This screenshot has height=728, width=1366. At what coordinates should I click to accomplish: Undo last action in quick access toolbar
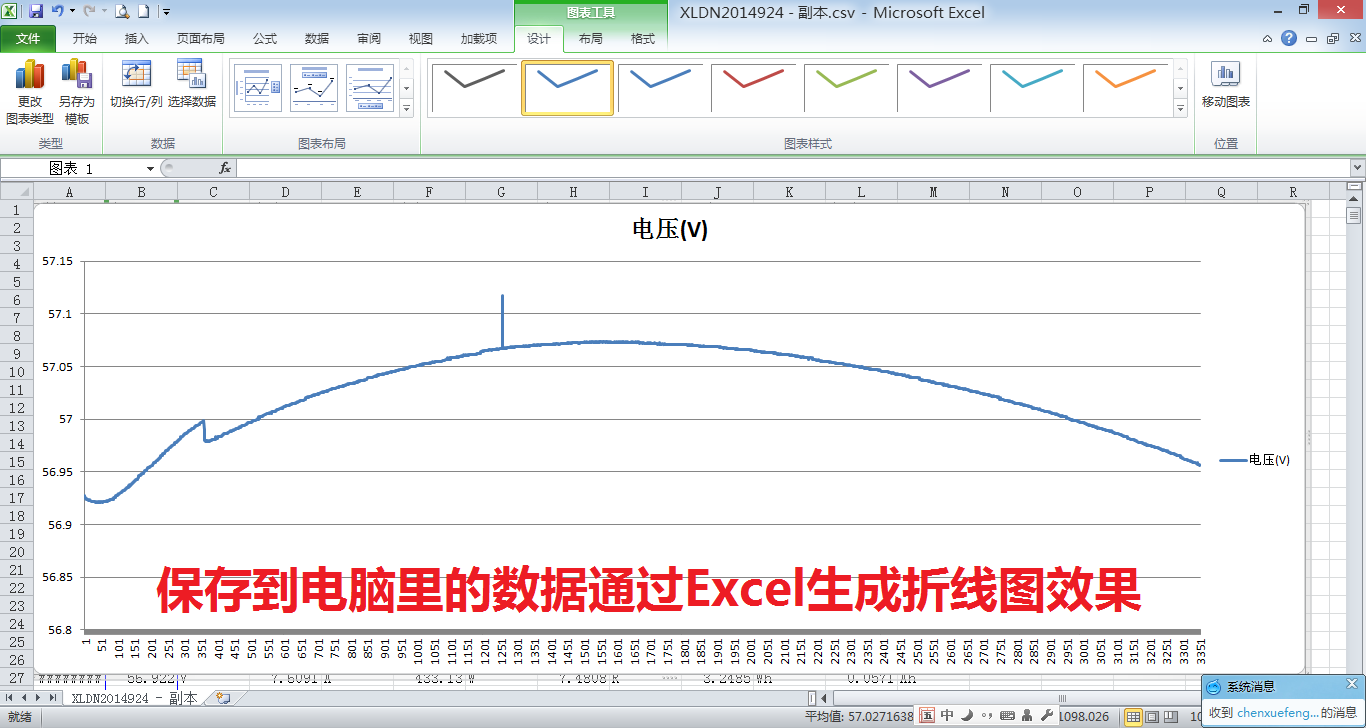point(58,12)
